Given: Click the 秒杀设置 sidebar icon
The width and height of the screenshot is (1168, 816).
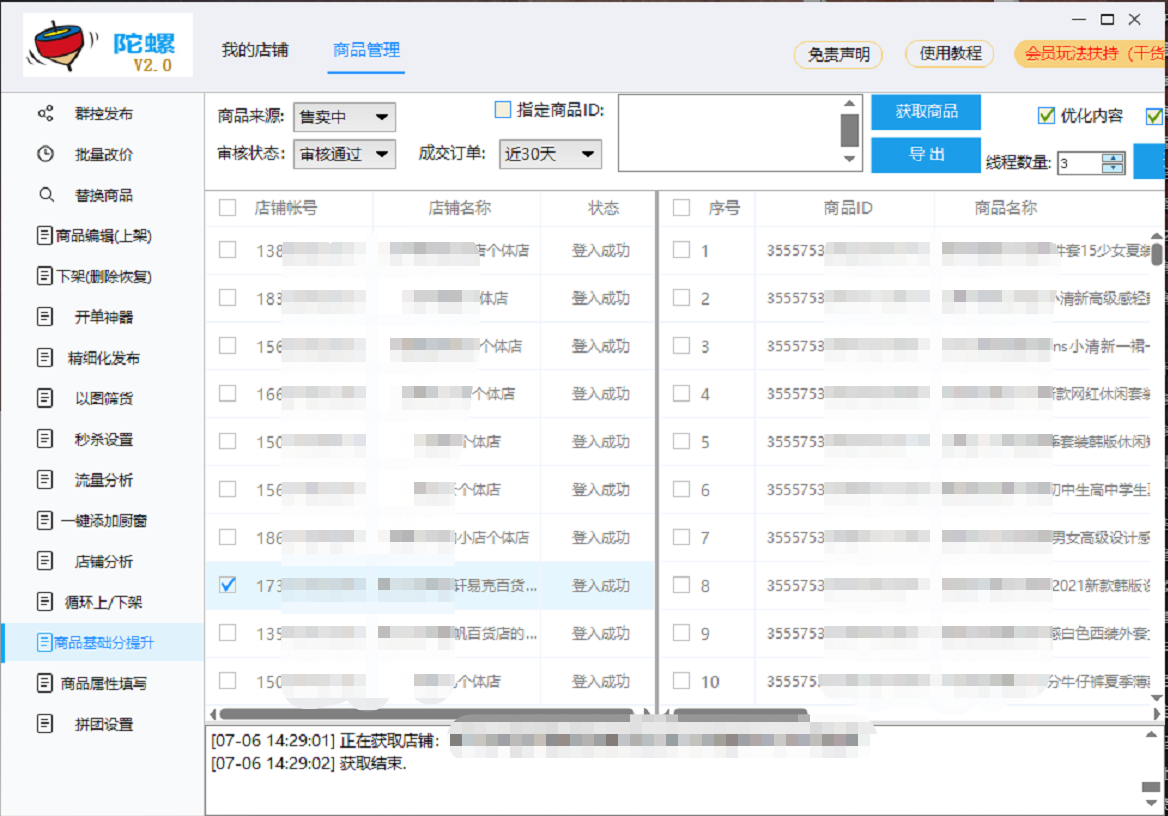Looking at the screenshot, I should (x=45, y=439).
